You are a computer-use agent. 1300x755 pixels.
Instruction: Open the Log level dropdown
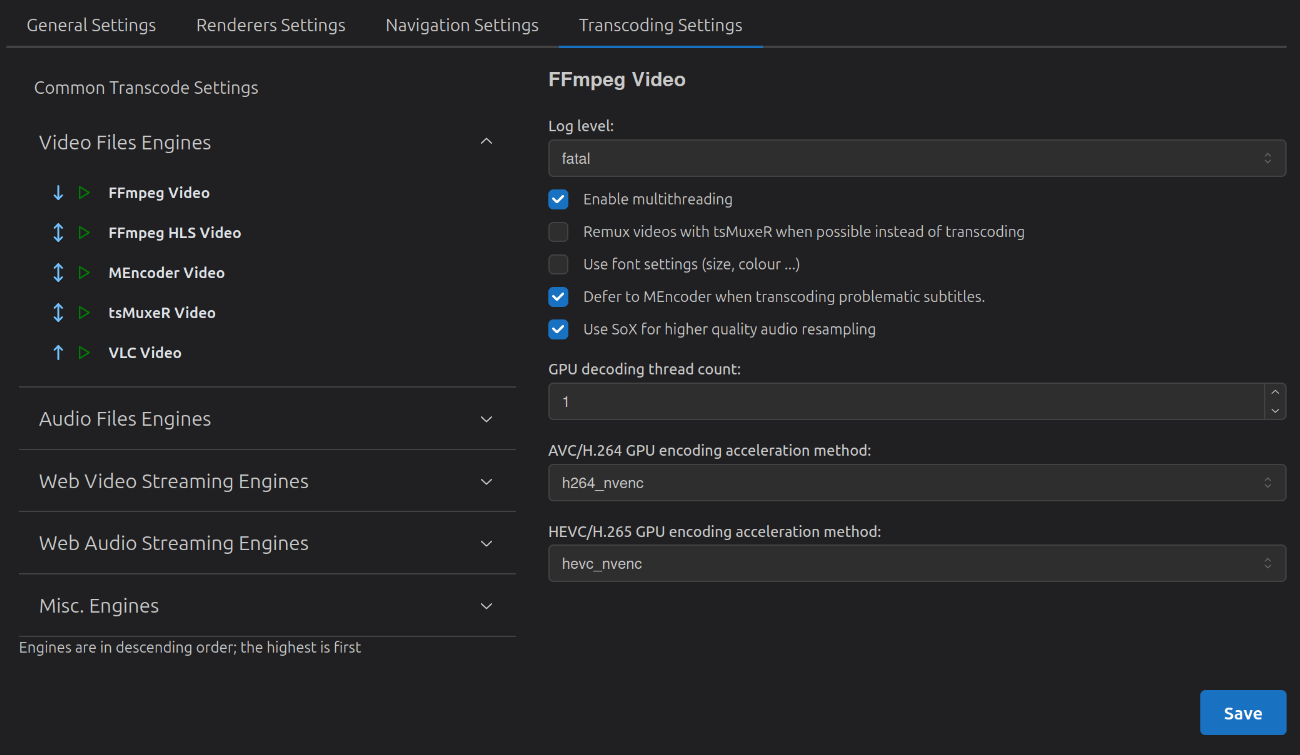point(917,158)
